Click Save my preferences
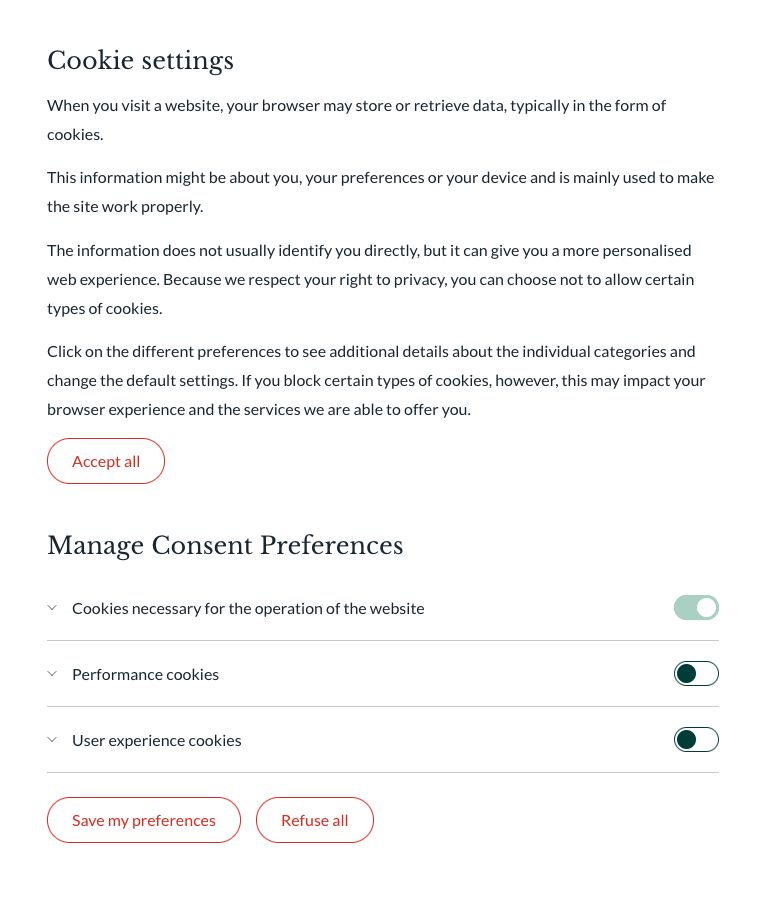The height and width of the screenshot is (900, 766). pos(144,819)
